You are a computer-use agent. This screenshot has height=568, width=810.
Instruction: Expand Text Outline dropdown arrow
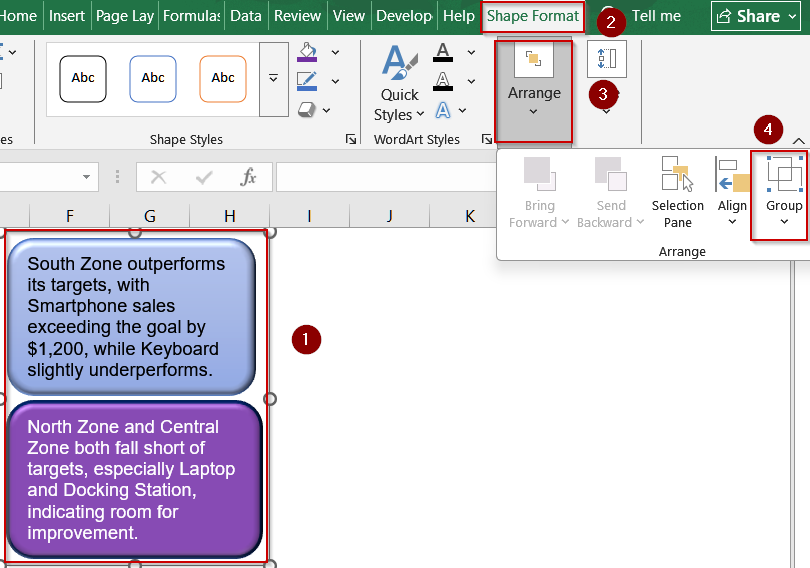(x=471, y=82)
